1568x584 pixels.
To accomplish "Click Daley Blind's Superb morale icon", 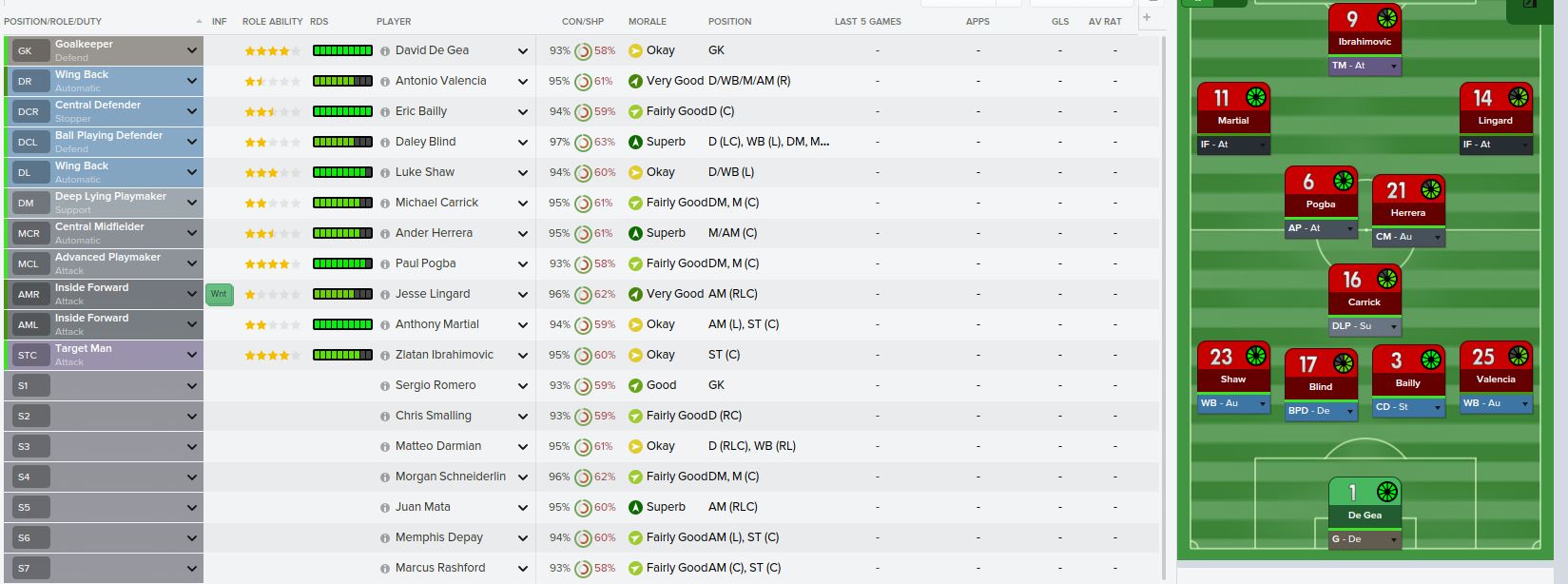I will click(635, 143).
